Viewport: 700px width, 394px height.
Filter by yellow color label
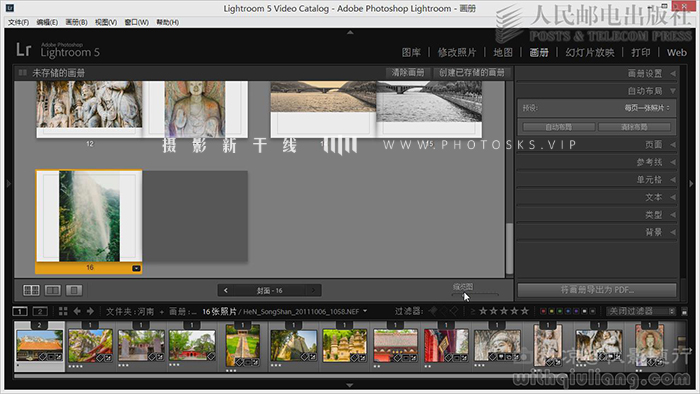[x=551, y=311]
